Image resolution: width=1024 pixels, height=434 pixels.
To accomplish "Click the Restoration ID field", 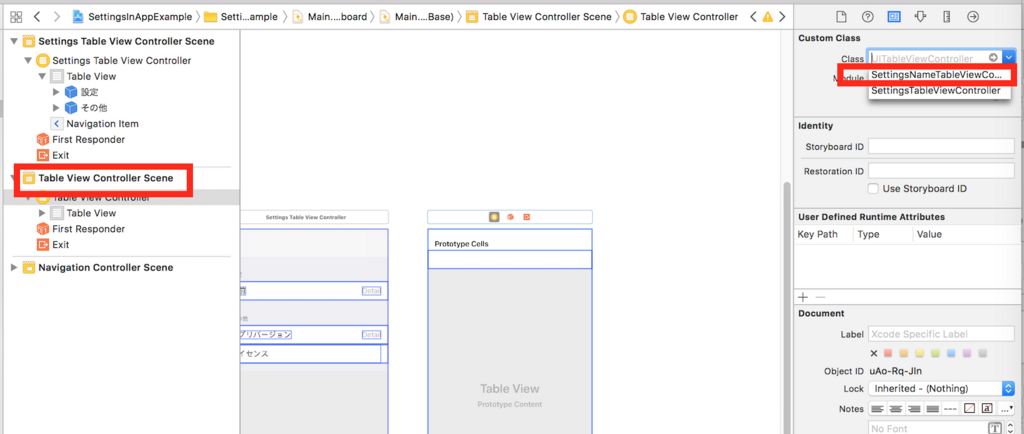I will (941, 171).
